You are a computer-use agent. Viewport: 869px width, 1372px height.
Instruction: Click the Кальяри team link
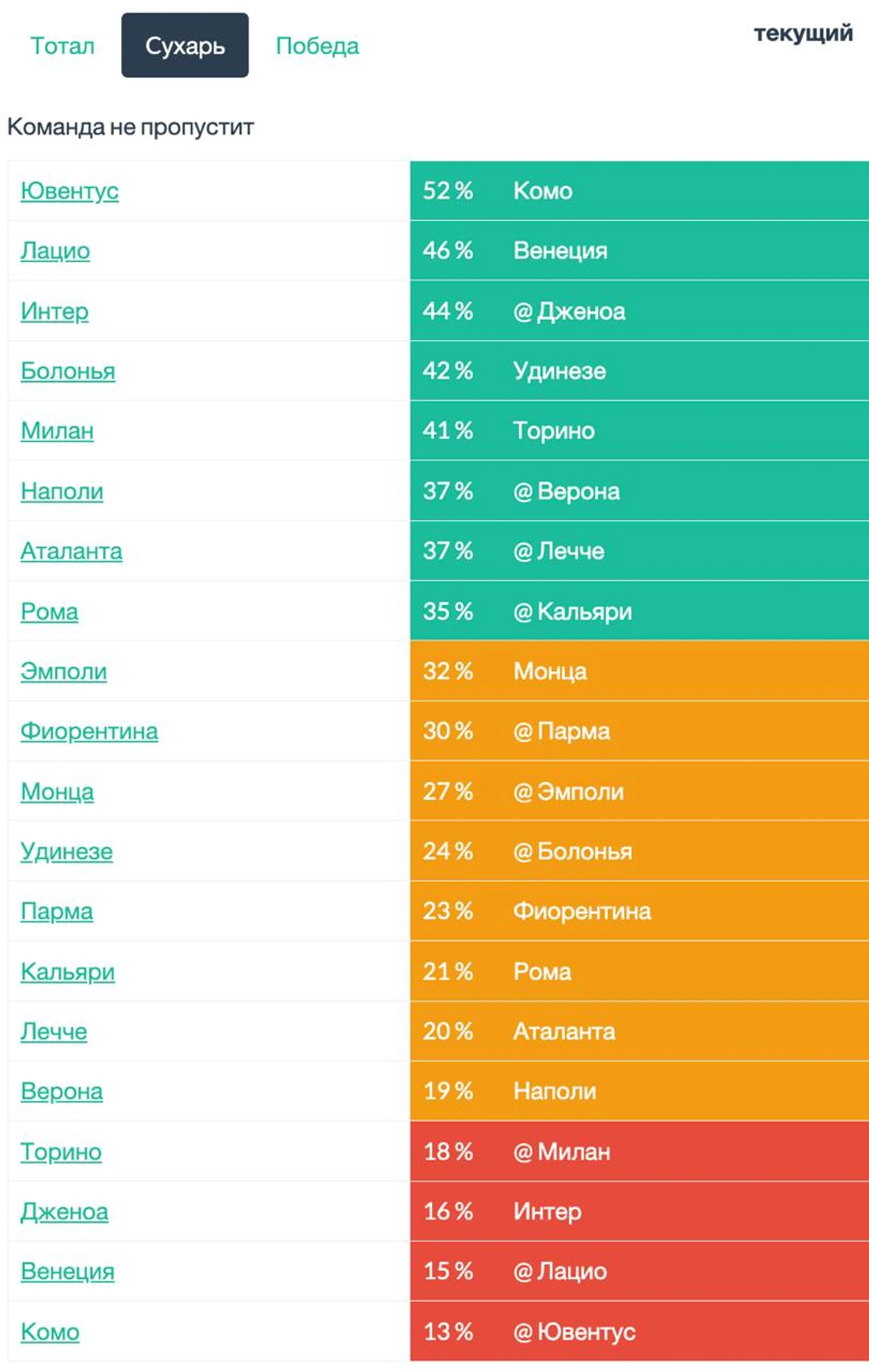pos(68,972)
